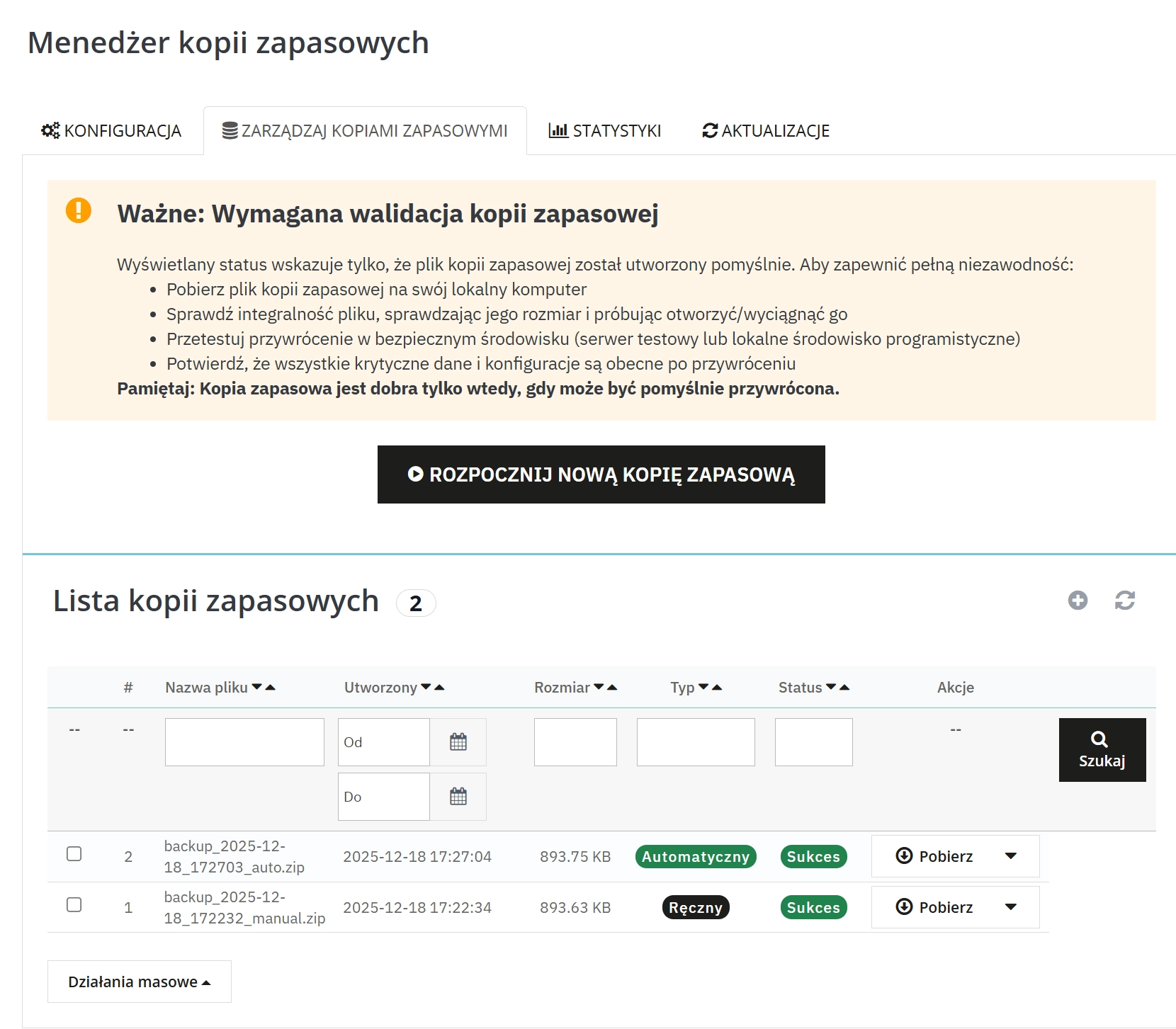Click the database icon on Zarządzaj Kopiami Zapasowymi
This screenshot has height=1029, width=1176.
pyautogui.click(x=228, y=130)
